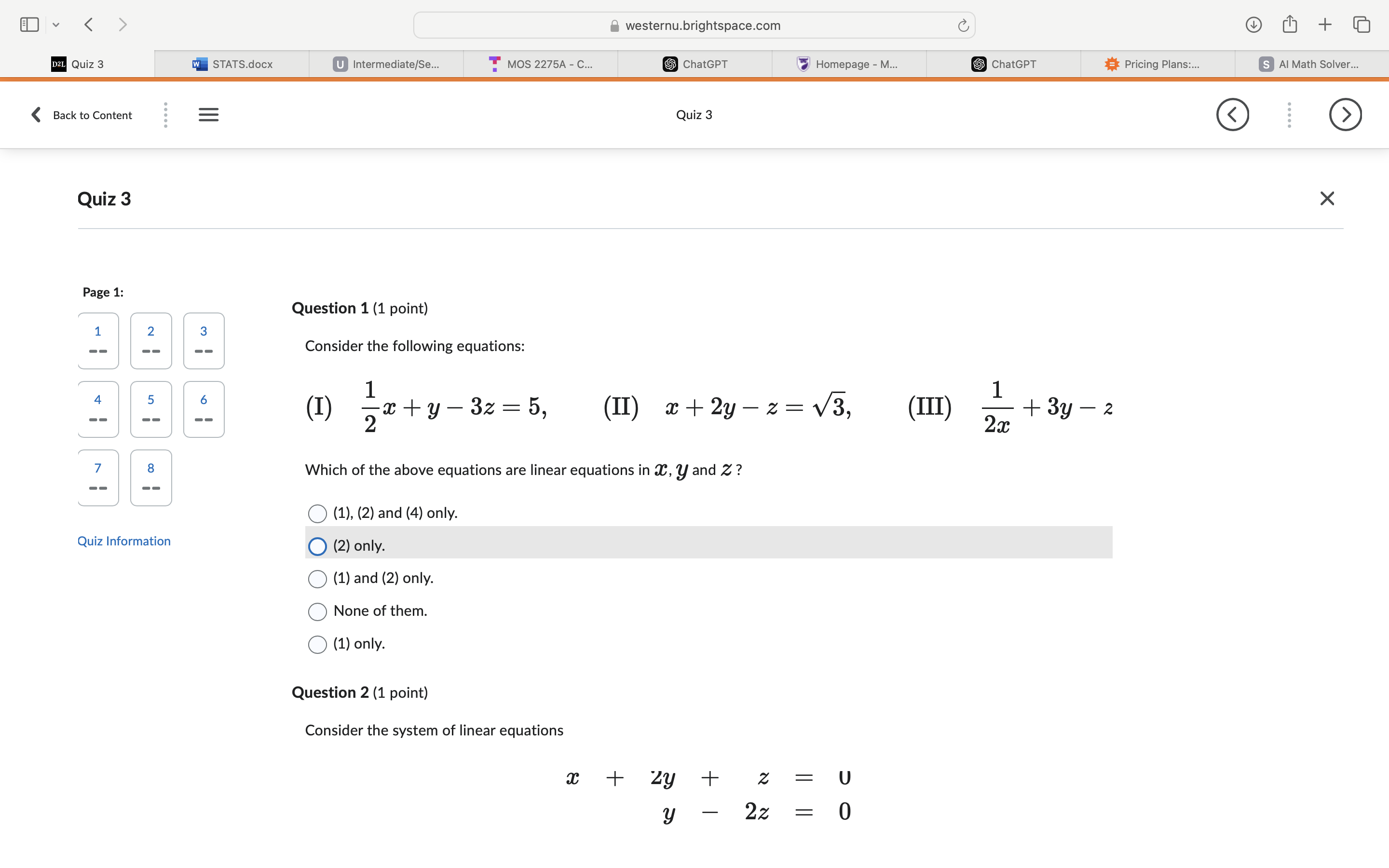Click the left navigation arrow icon
Screen dimensions: 1389x868
pyautogui.click(x=1232, y=115)
